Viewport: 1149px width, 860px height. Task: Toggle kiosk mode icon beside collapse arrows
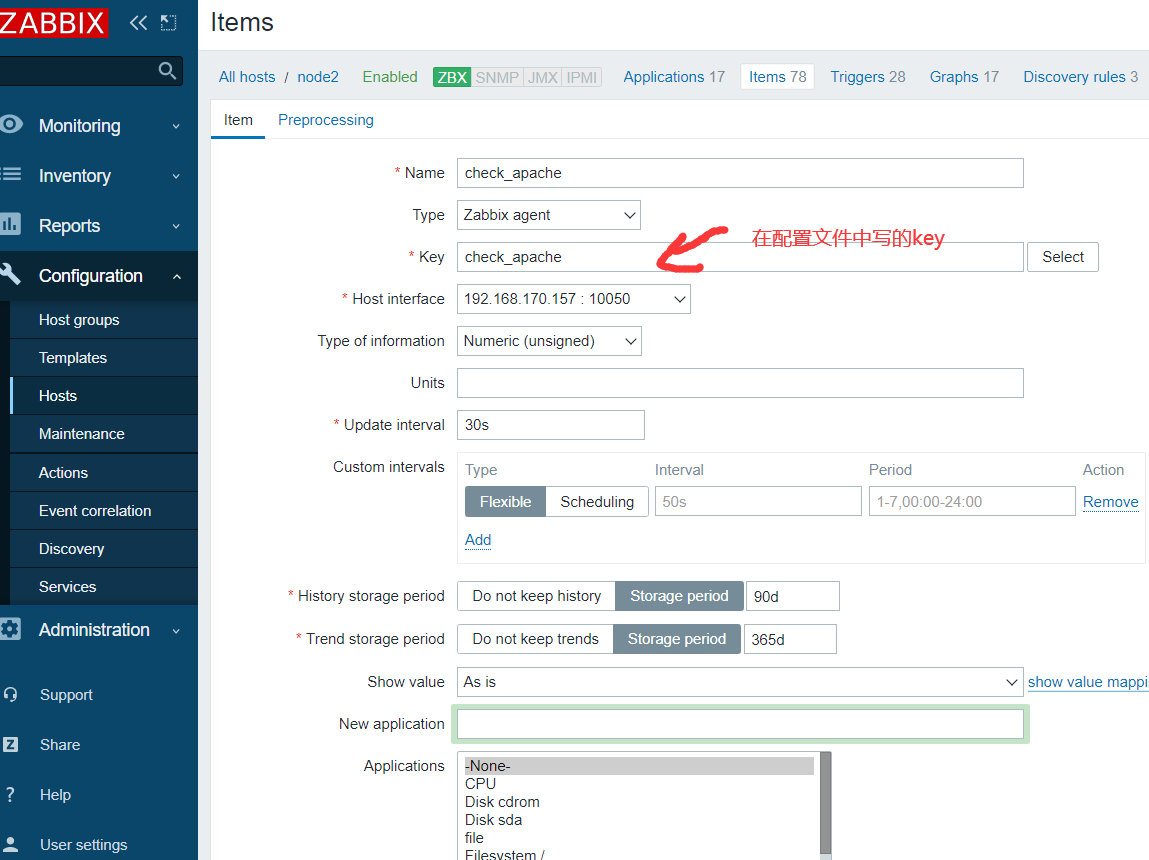pyautogui.click(x=169, y=23)
